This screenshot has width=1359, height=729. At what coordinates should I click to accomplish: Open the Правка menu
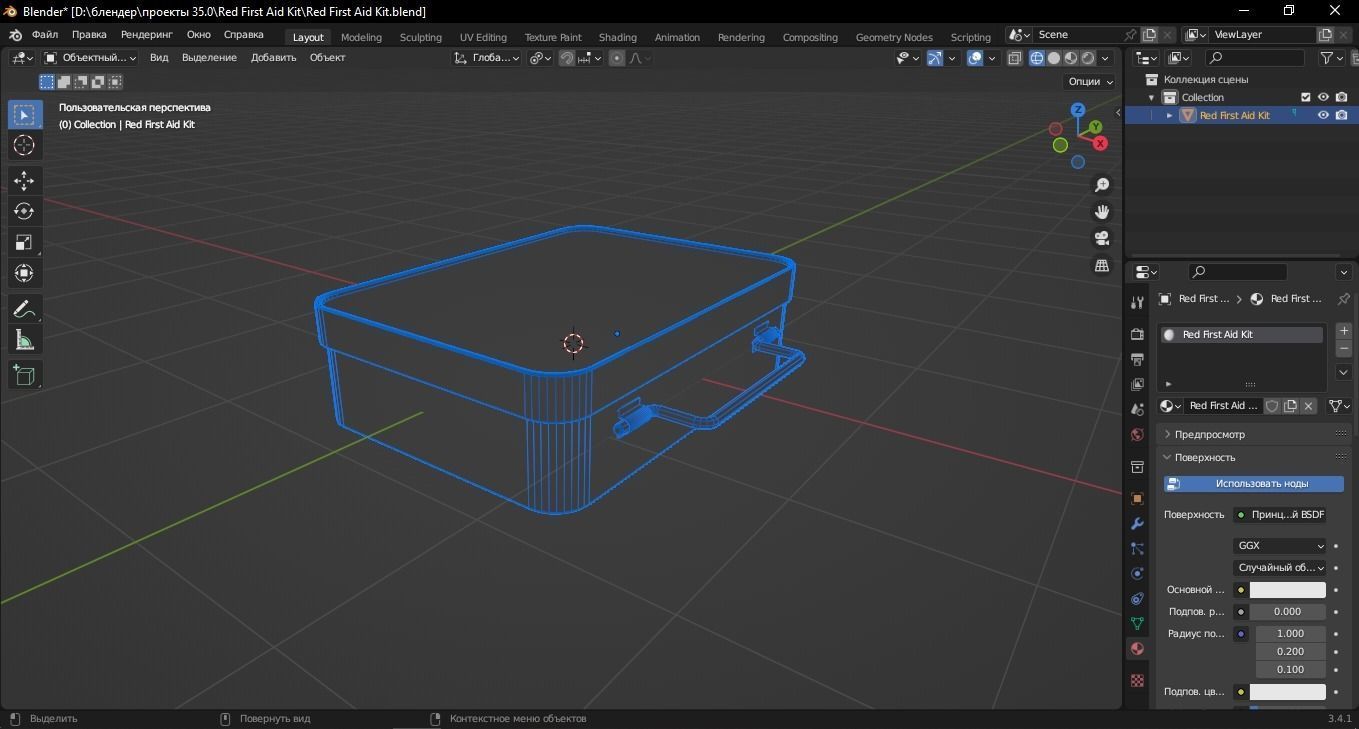[89, 35]
